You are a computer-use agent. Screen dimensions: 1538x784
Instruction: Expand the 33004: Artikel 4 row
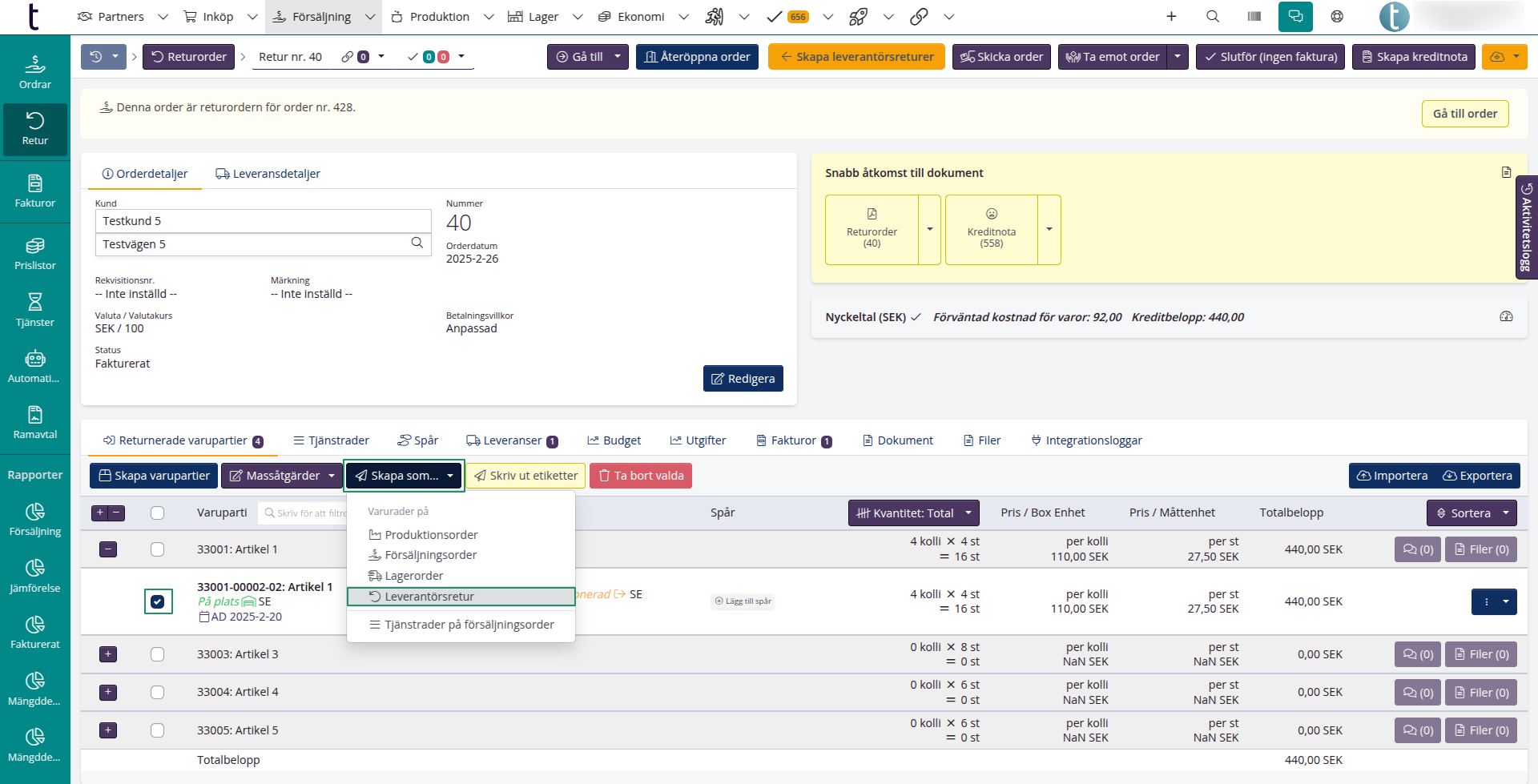point(108,692)
